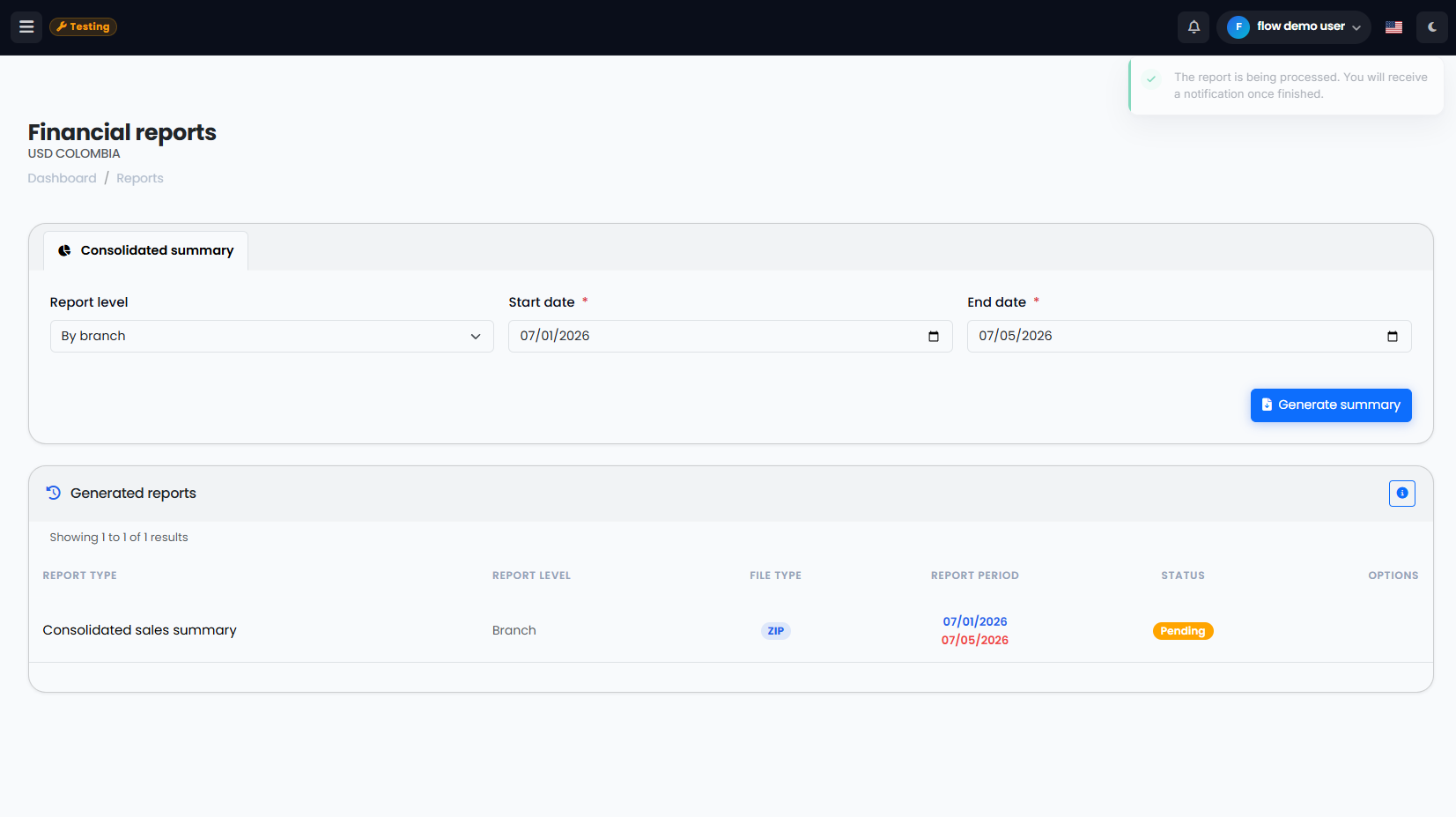Screen dimensions: 1456x817
Task: Click the OPTIONS column header
Action: 1393,576
